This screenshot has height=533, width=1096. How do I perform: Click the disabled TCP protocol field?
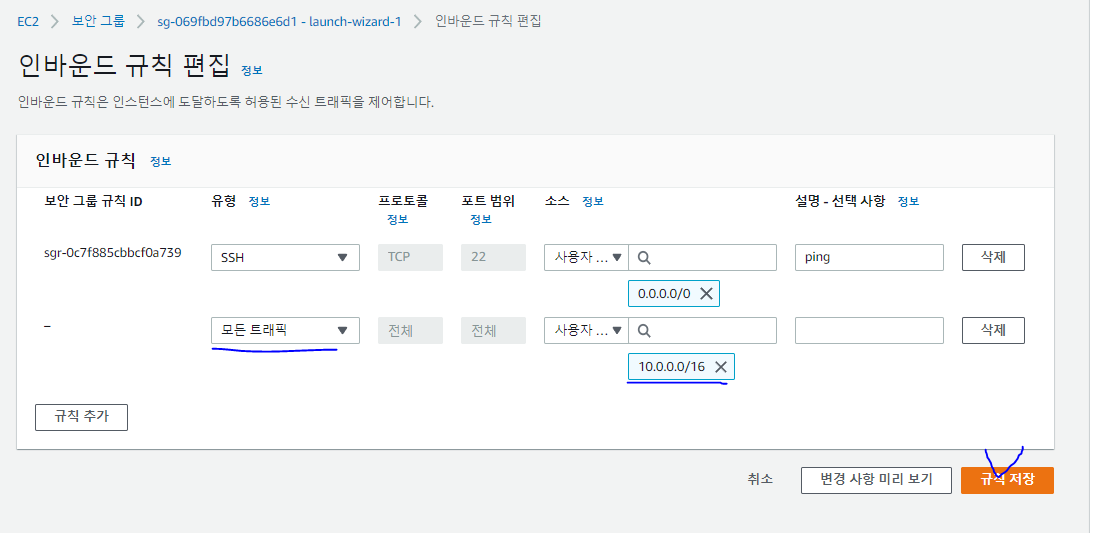(x=410, y=258)
